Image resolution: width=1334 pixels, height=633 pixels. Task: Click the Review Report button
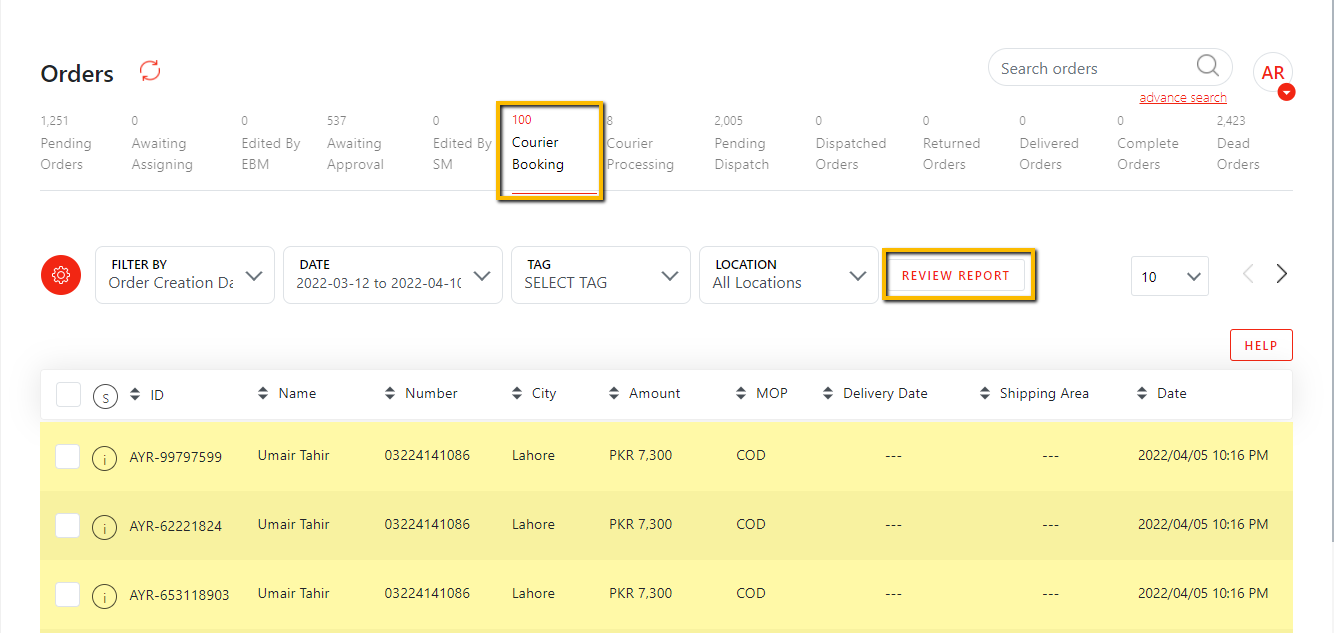[x=956, y=276]
